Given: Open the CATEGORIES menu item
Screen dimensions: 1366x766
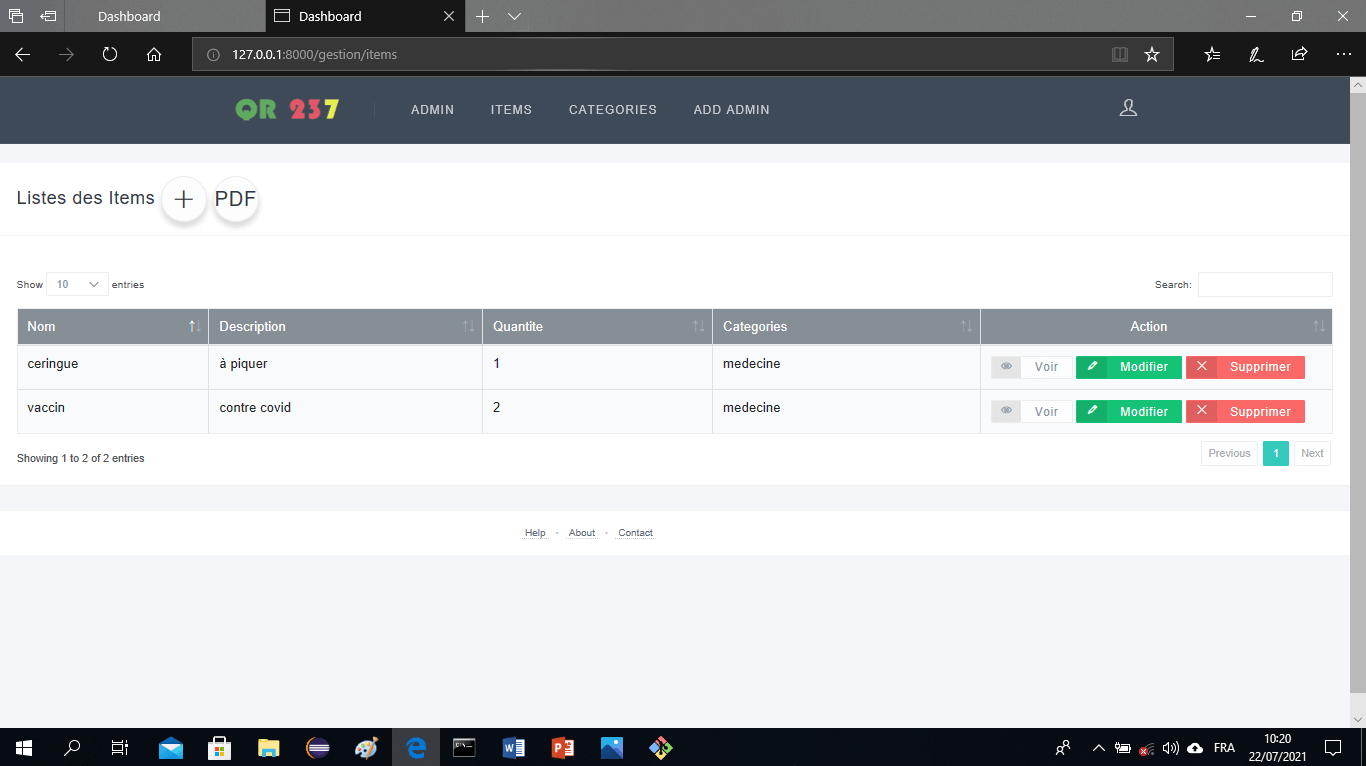Looking at the screenshot, I should [x=612, y=110].
